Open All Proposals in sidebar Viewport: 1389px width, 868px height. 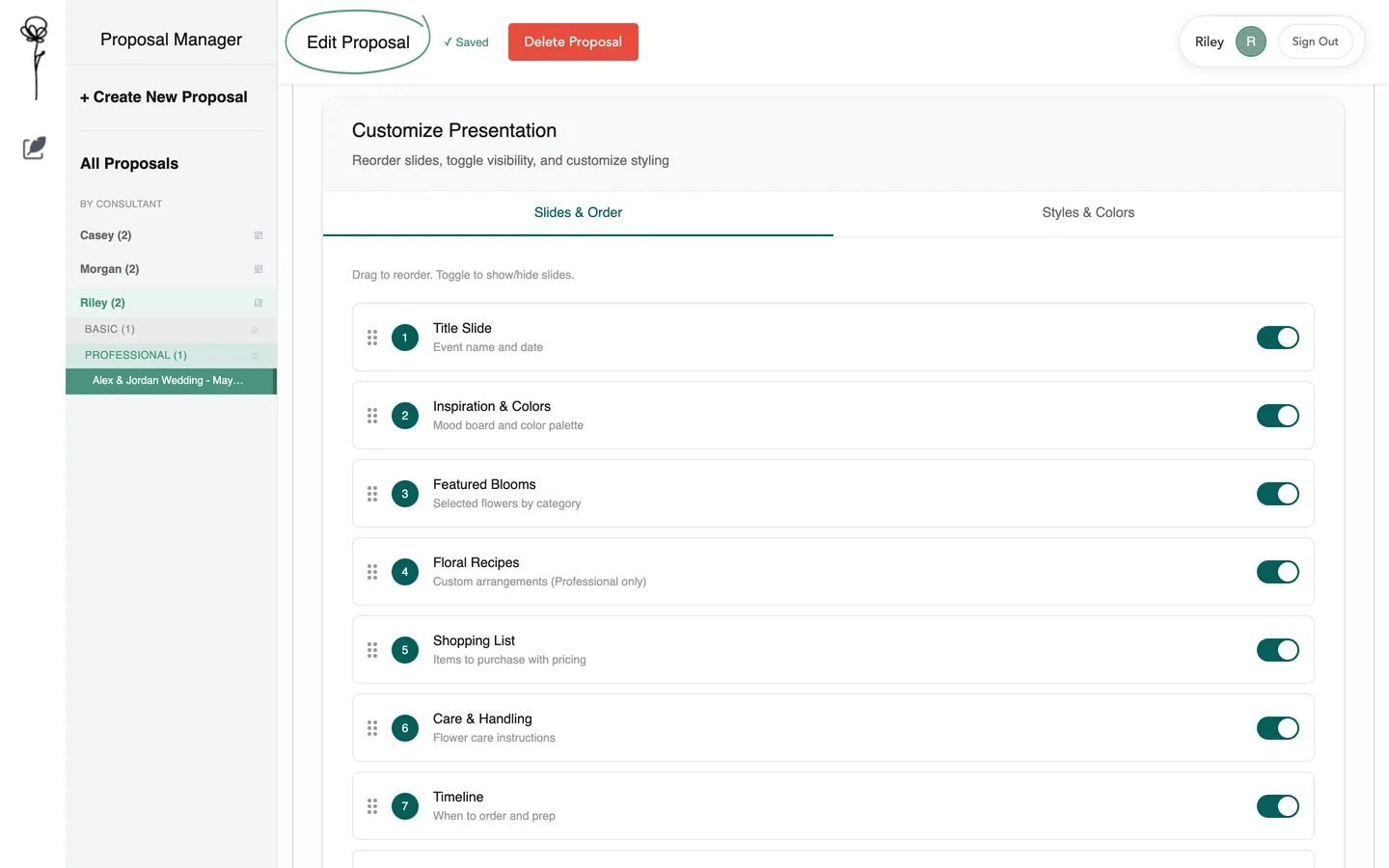pyautogui.click(x=129, y=164)
